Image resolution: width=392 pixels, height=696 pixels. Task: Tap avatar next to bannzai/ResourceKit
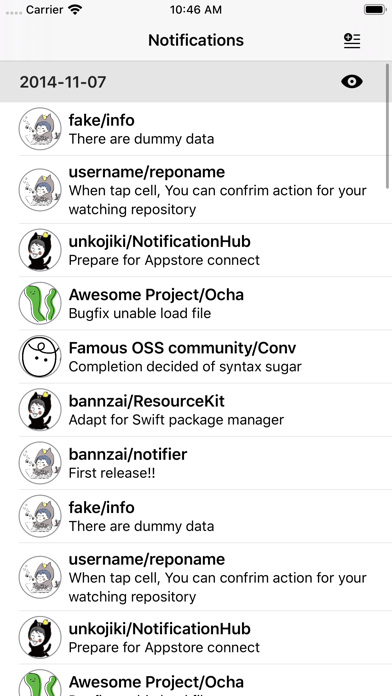point(40,410)
